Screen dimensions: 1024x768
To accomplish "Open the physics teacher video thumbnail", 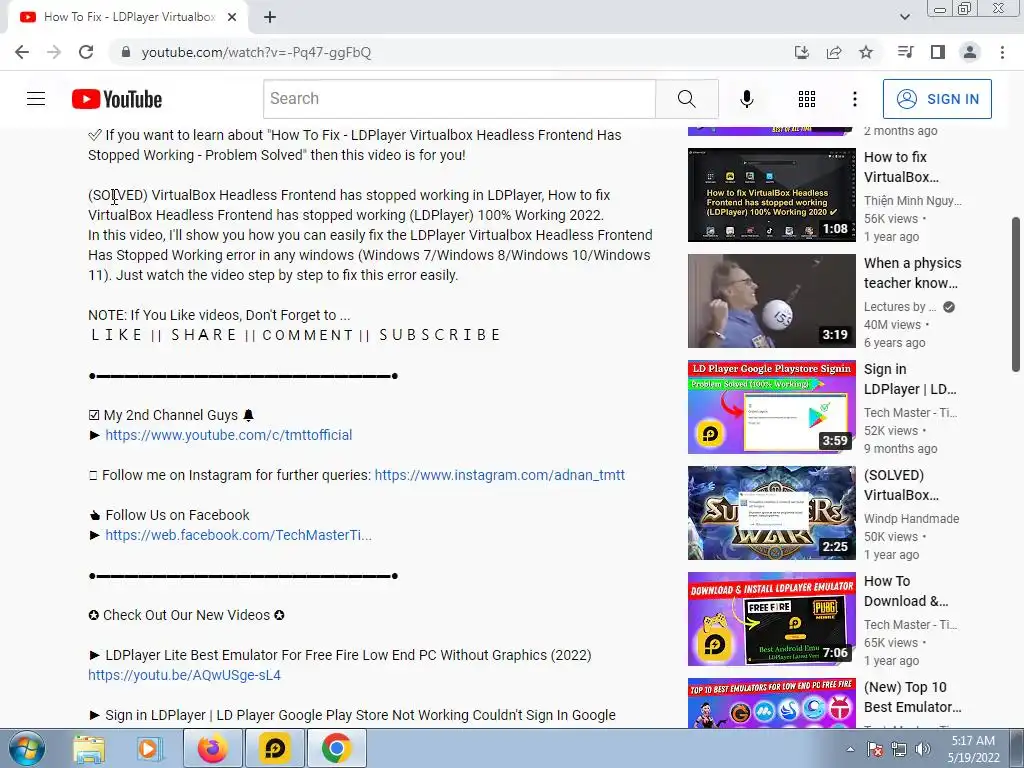I will [771, 300].
